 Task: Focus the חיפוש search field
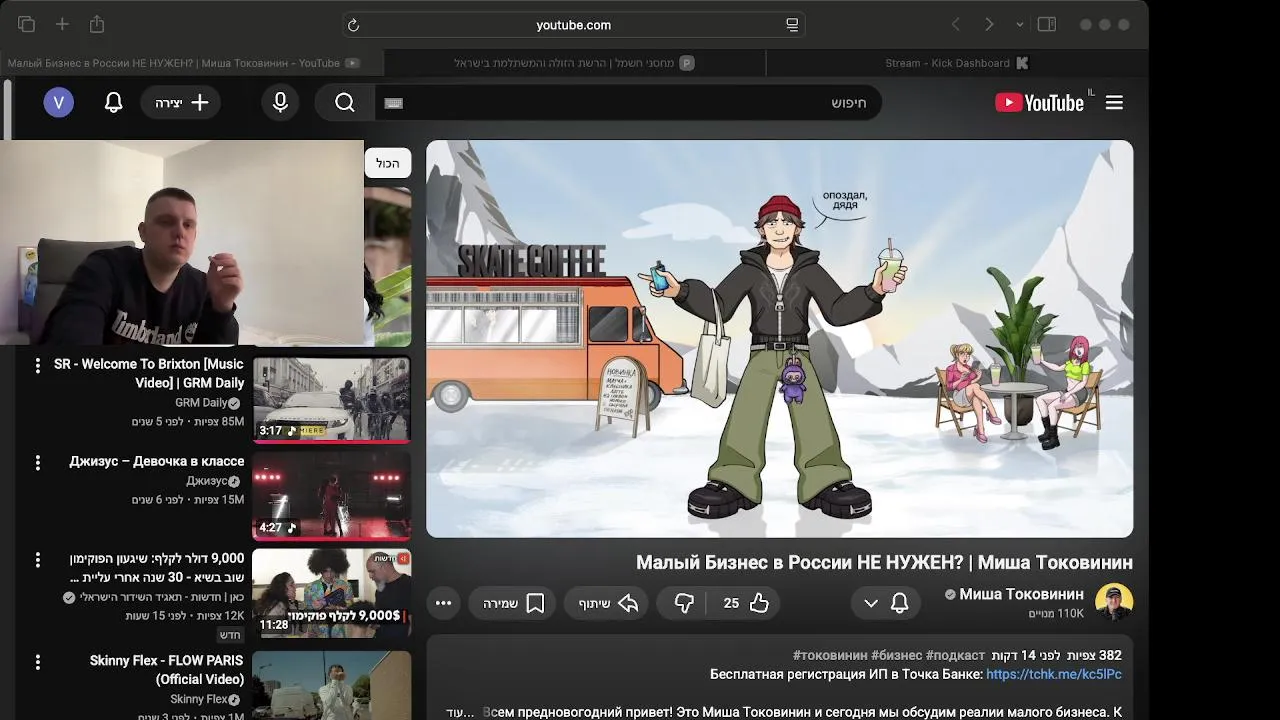pyautogui.click(x=628, y=102)
